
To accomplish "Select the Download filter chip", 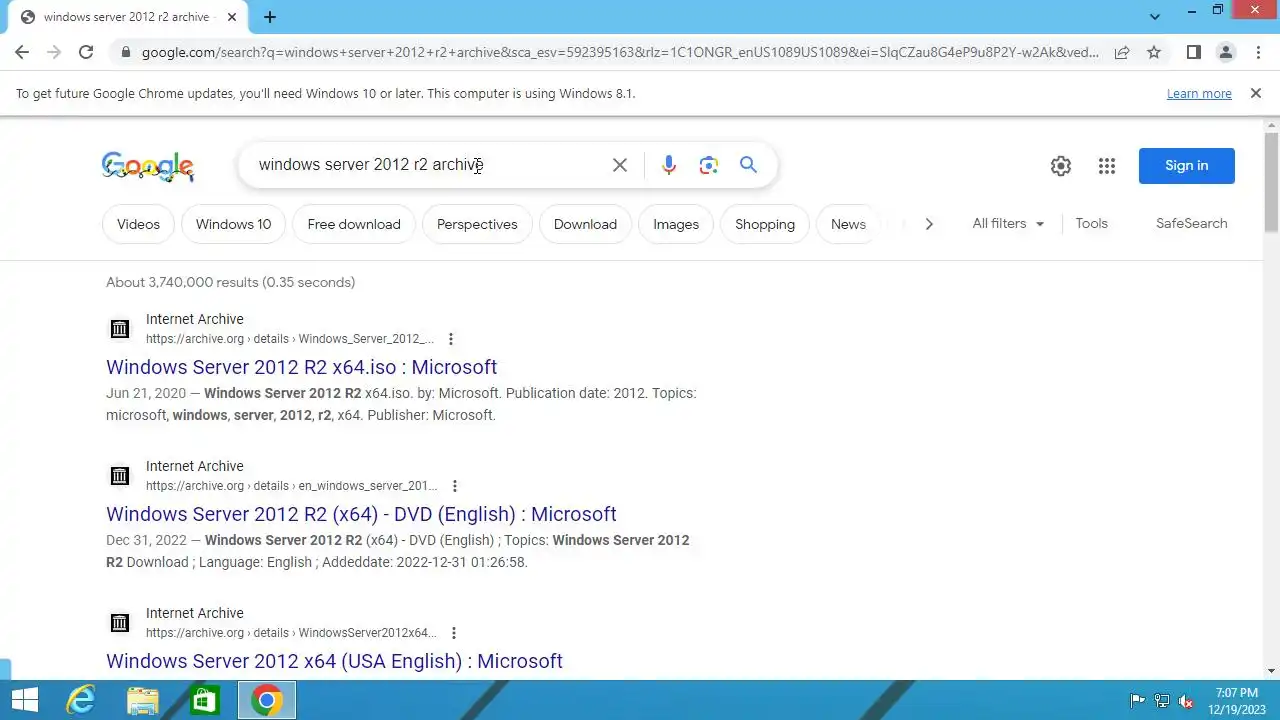I will 585,224.
